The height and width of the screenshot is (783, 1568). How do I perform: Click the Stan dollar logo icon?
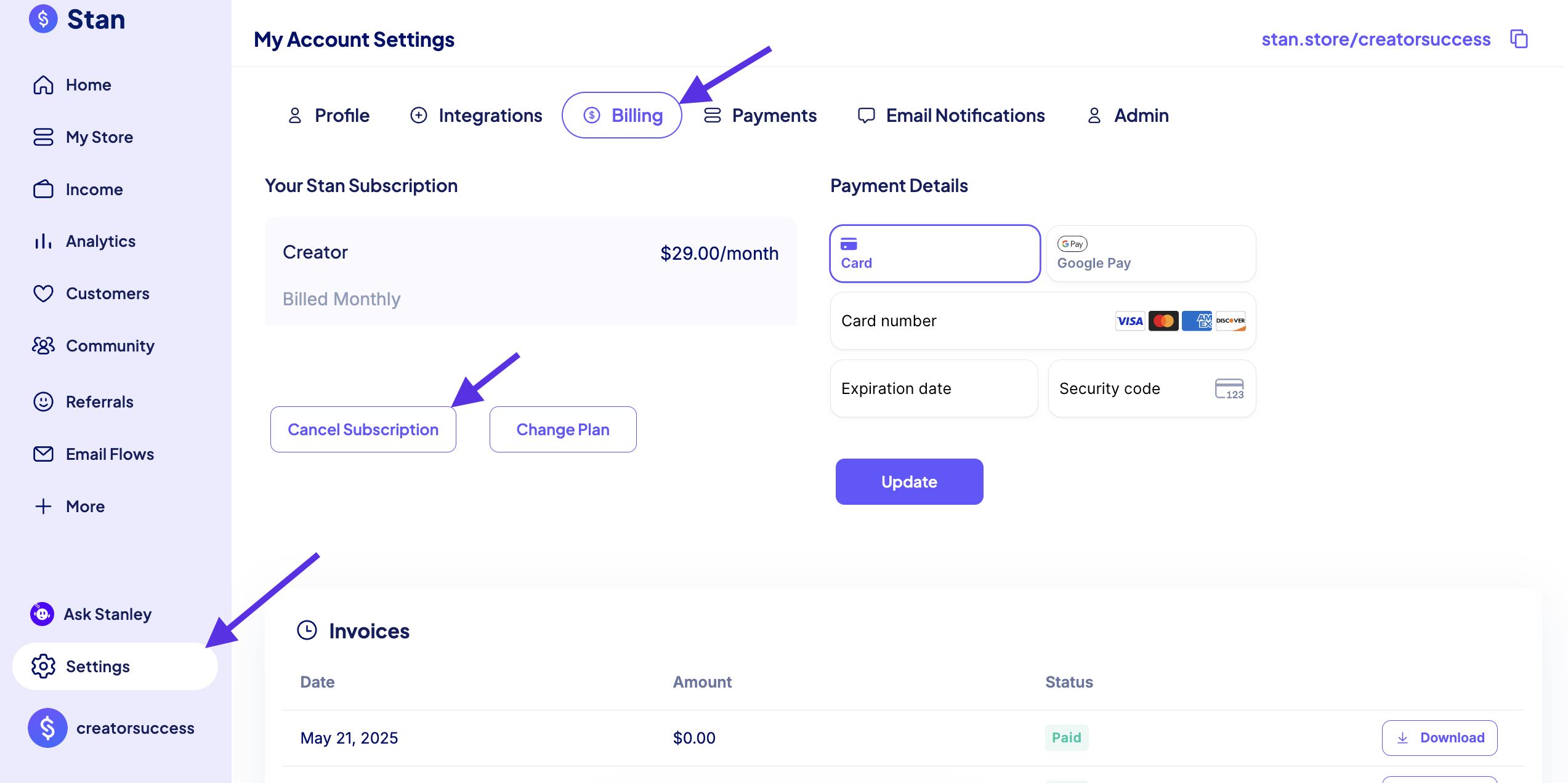click(x=43, y=19)
